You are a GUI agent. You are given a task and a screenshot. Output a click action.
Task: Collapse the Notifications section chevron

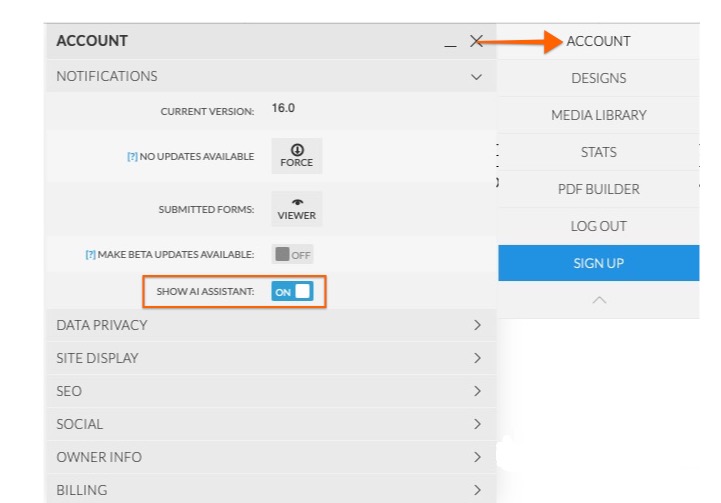[x=476, y=77]
